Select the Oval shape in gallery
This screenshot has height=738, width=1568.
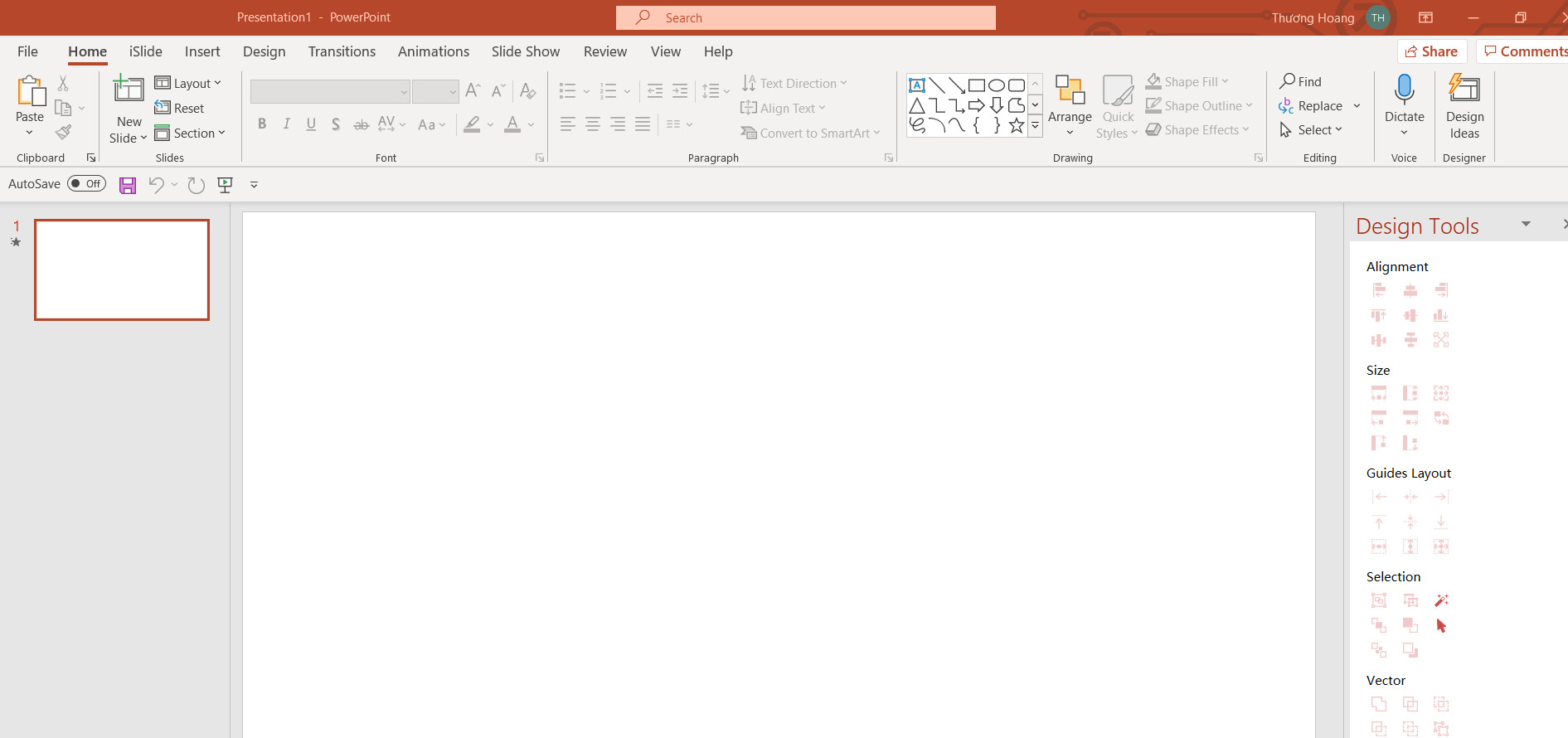point(997,85)
